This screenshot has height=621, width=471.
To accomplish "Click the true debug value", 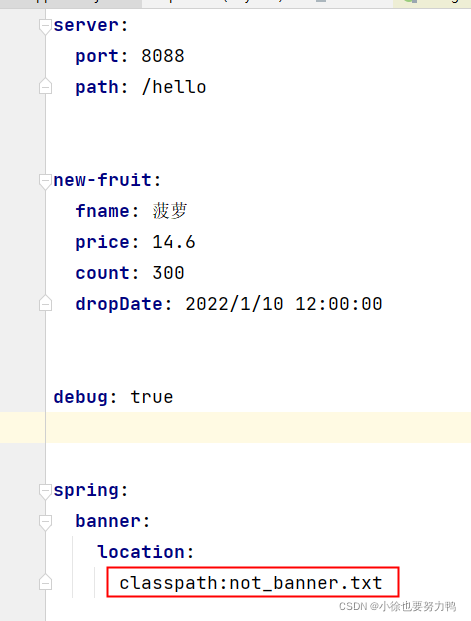I will click(x=152, y=397).
